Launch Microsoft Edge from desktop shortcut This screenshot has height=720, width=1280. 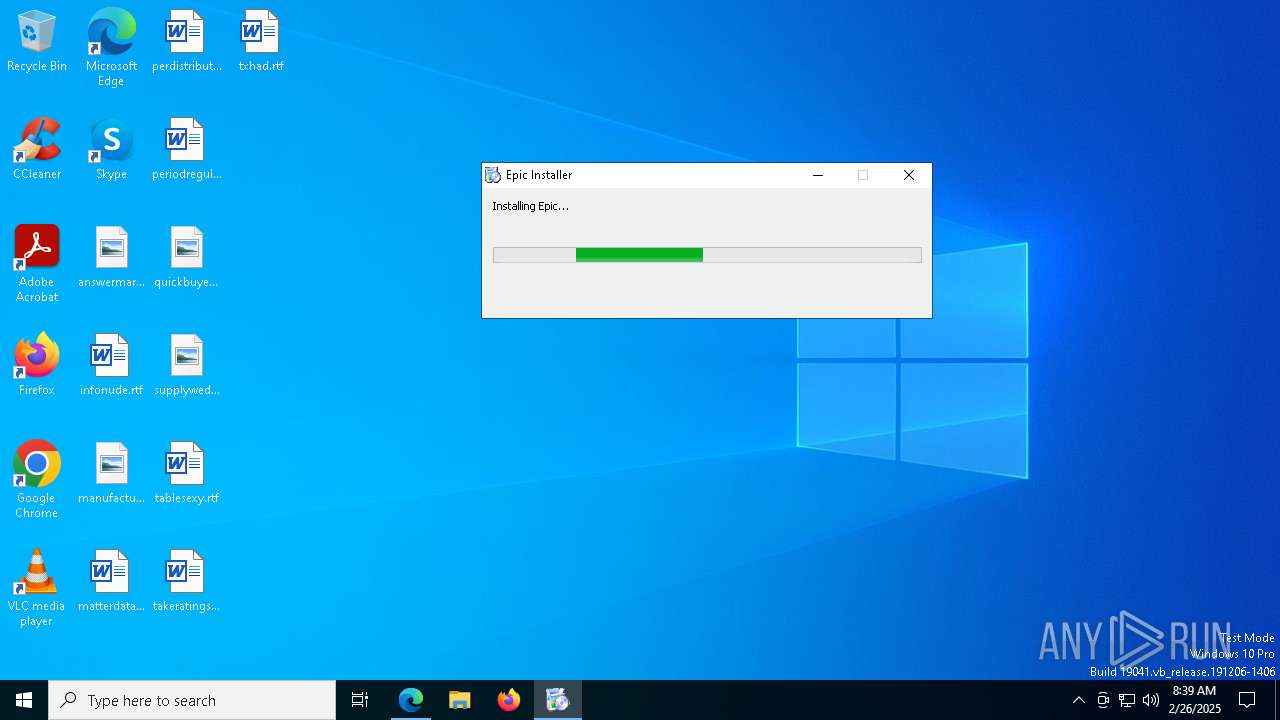(x=111, y=48)
